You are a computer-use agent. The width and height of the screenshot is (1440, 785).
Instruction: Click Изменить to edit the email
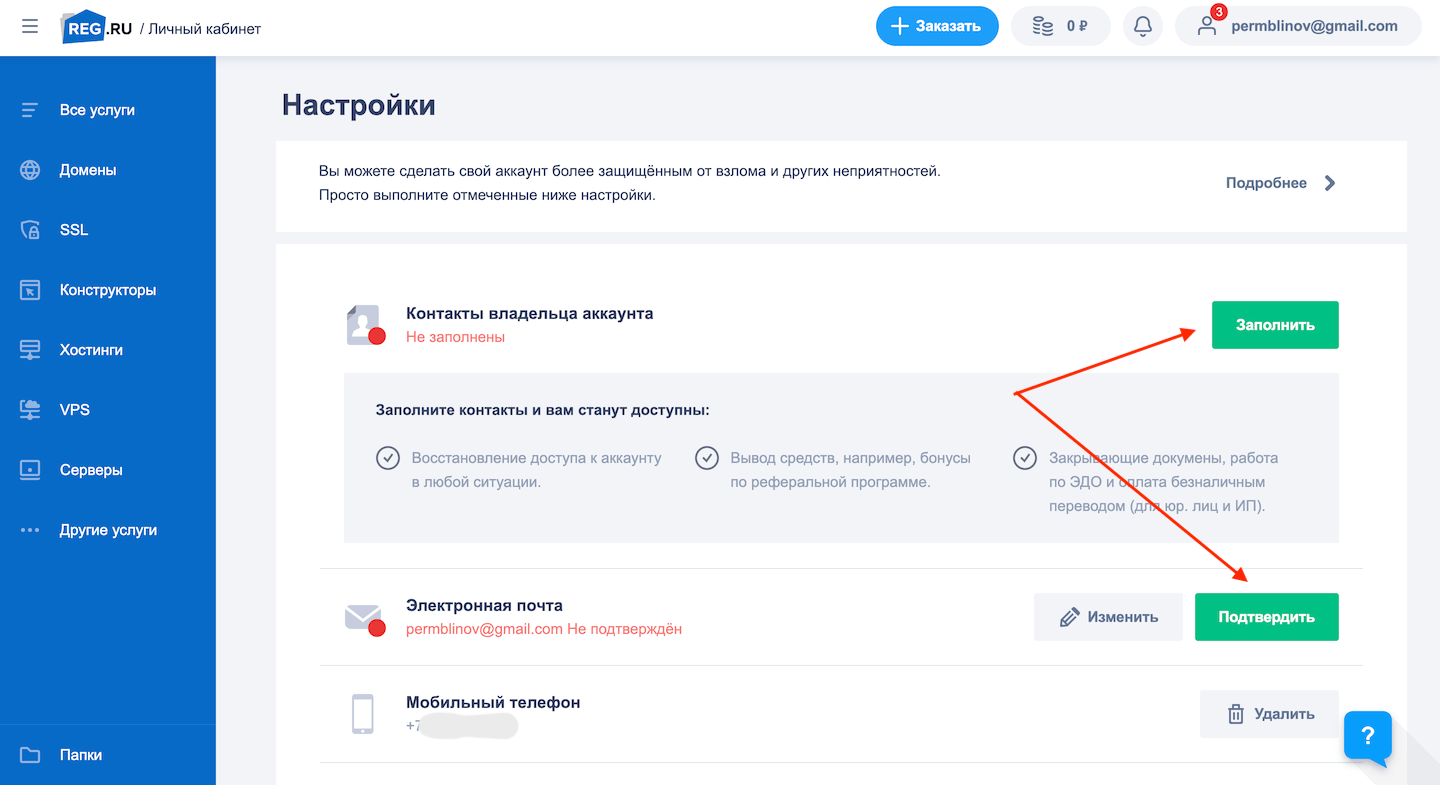[x=1108, y=617]
